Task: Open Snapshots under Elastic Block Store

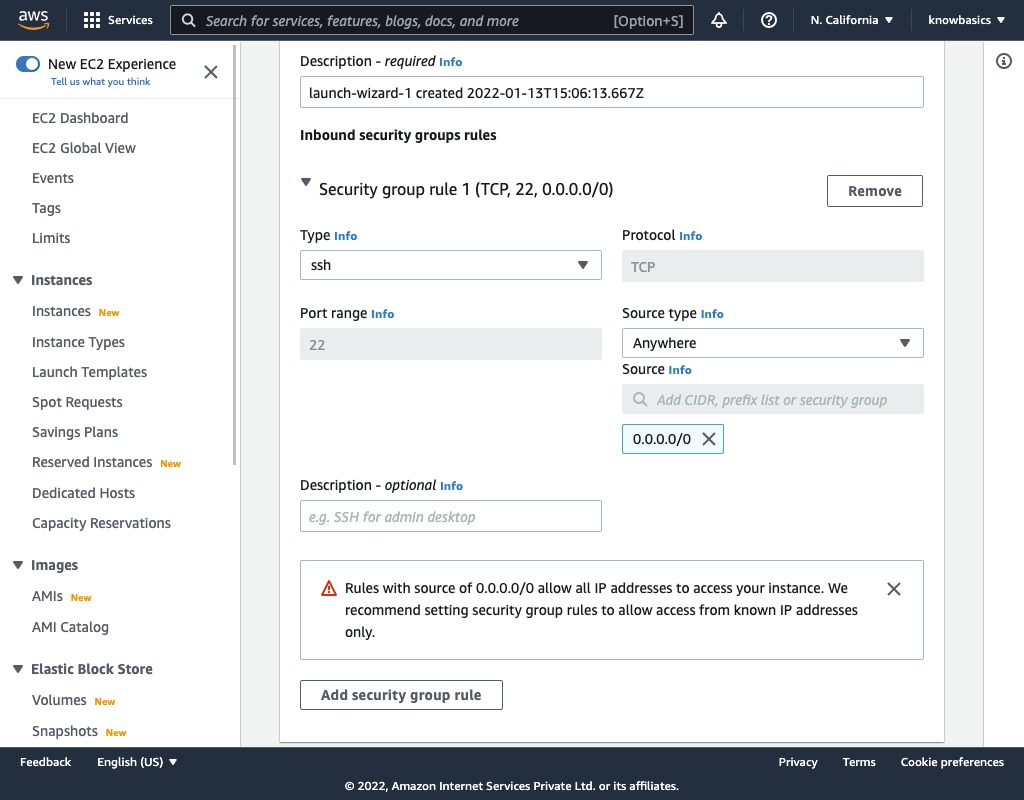Action: 65,731
